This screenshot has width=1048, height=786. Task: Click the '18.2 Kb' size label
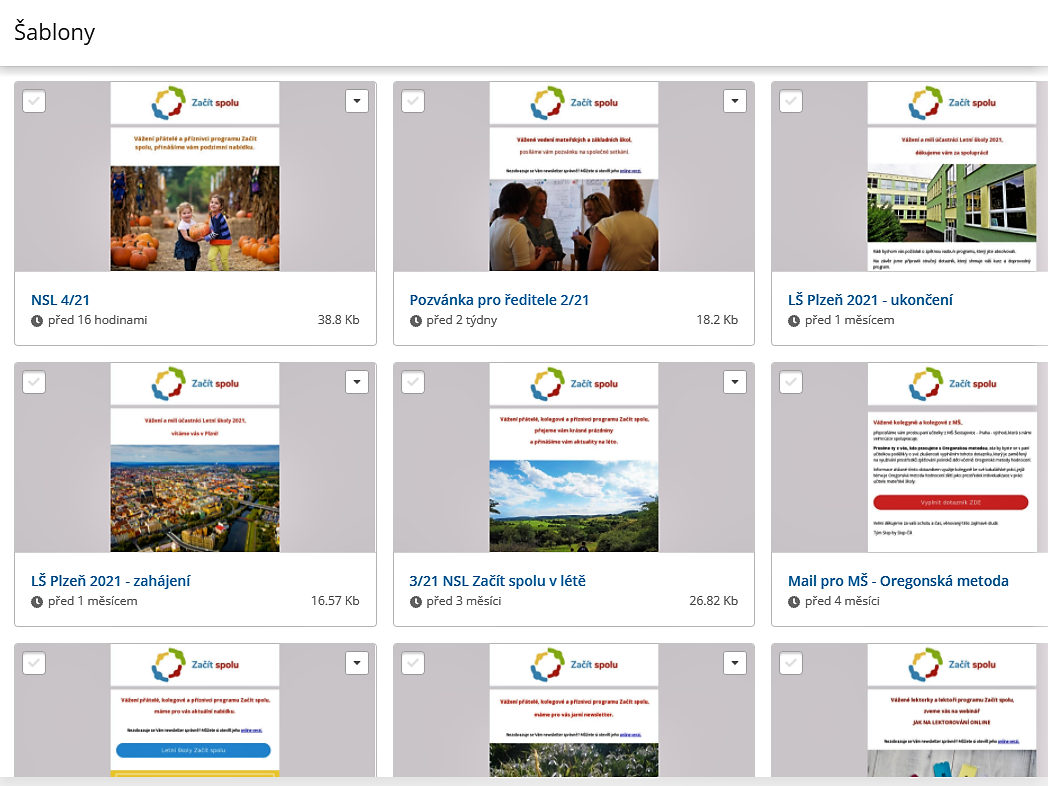pos(717,319)
